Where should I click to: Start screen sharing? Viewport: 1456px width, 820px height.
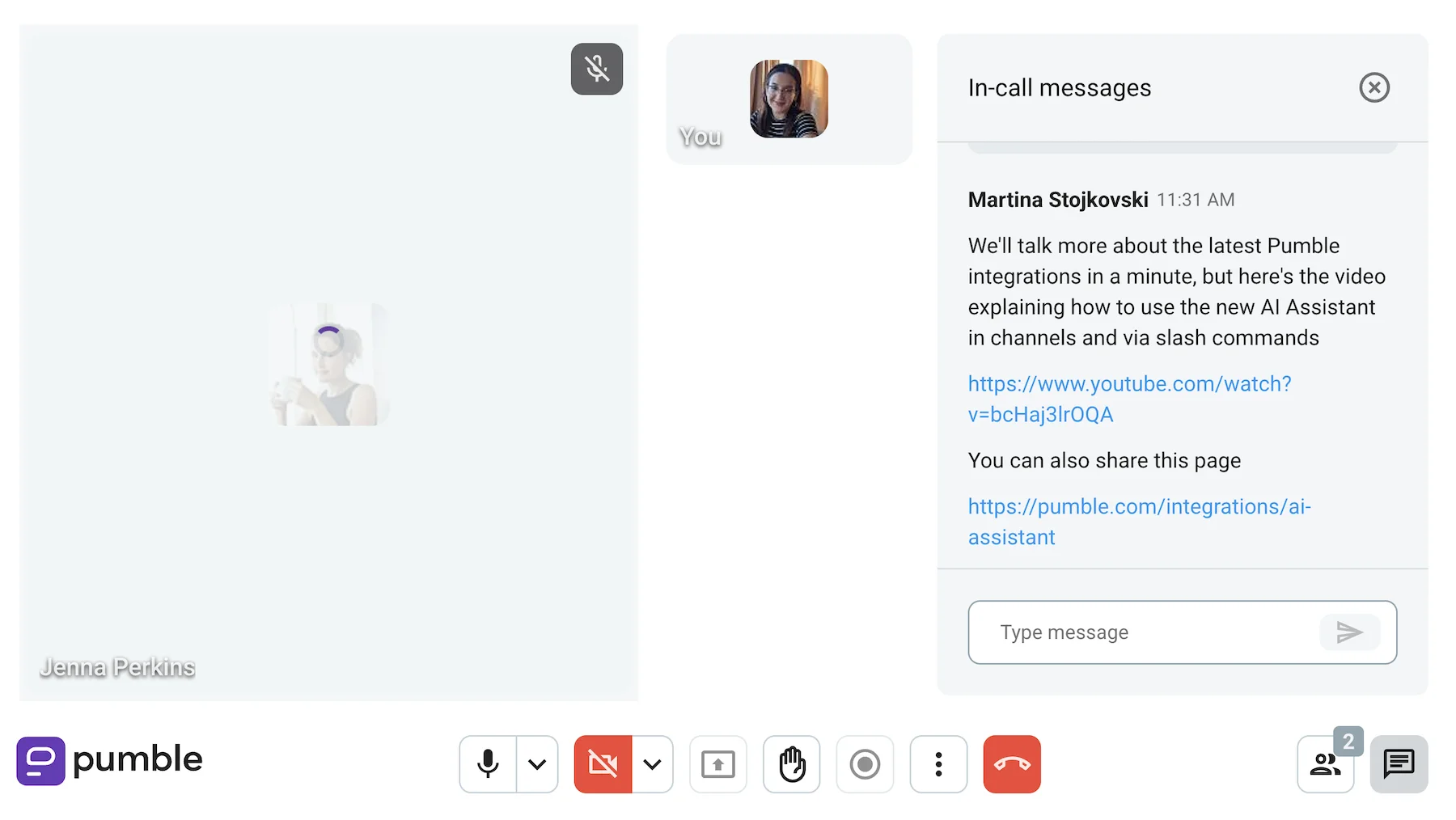pyautogui.click(x=717, y=763)
